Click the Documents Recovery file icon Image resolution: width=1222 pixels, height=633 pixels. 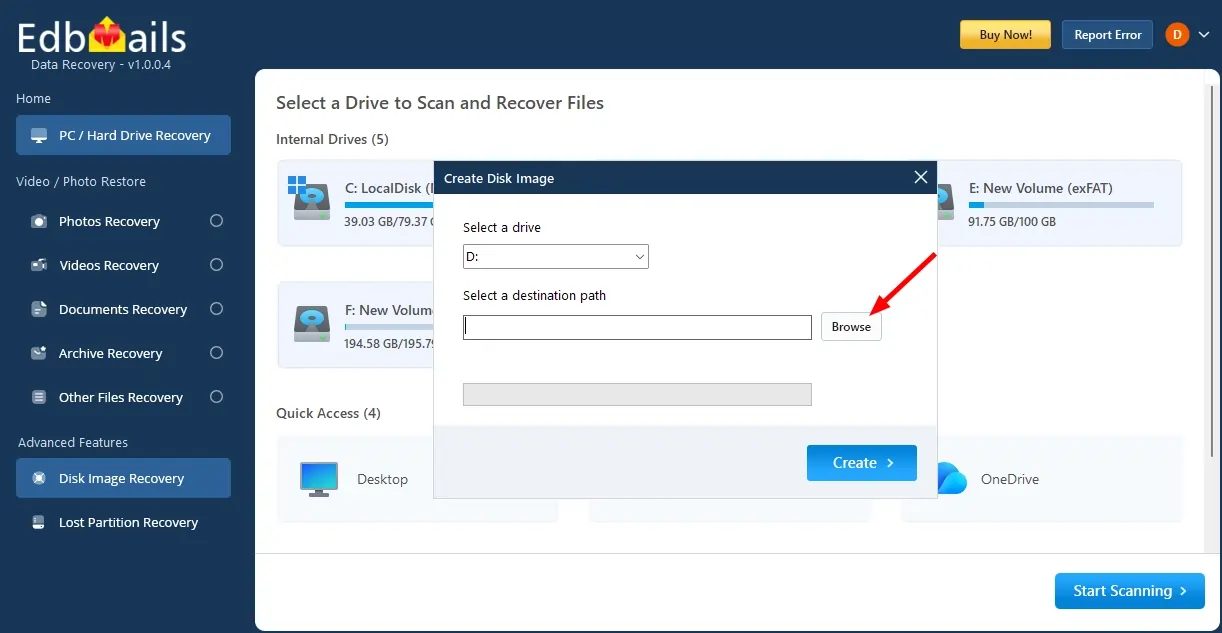tap(39, 309)
